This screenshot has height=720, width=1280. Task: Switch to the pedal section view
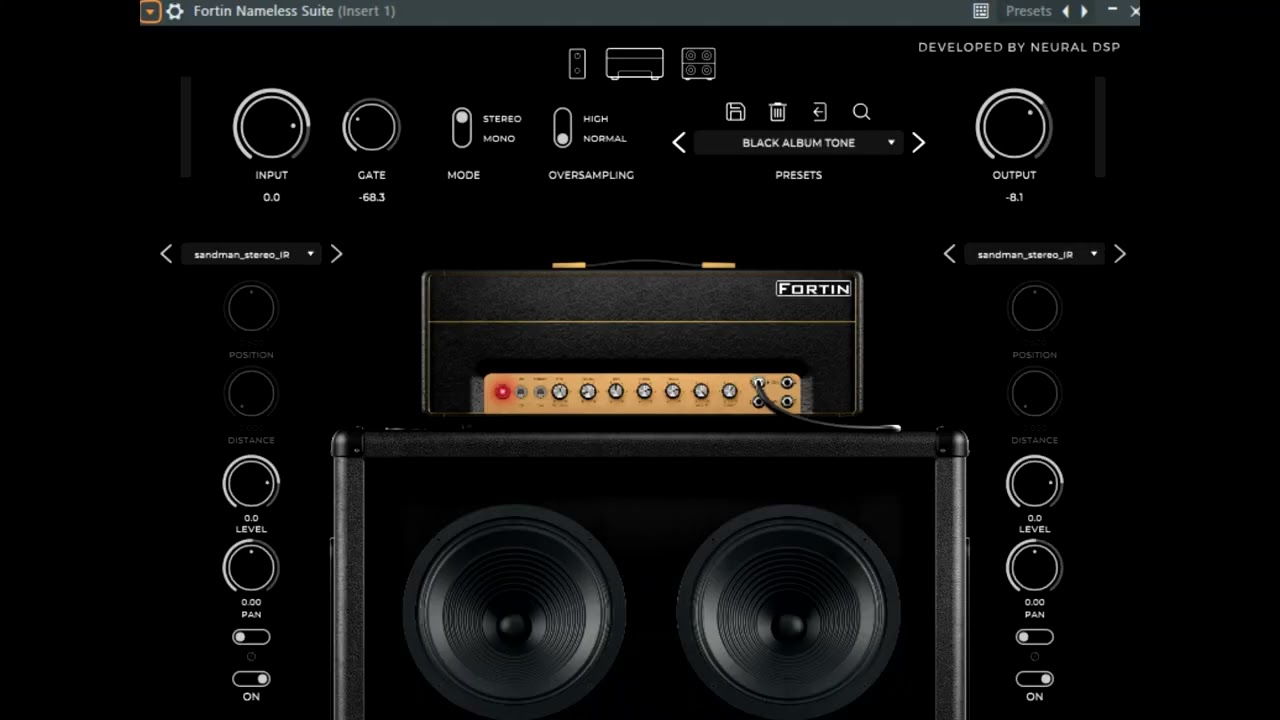[x=577, y=63]
